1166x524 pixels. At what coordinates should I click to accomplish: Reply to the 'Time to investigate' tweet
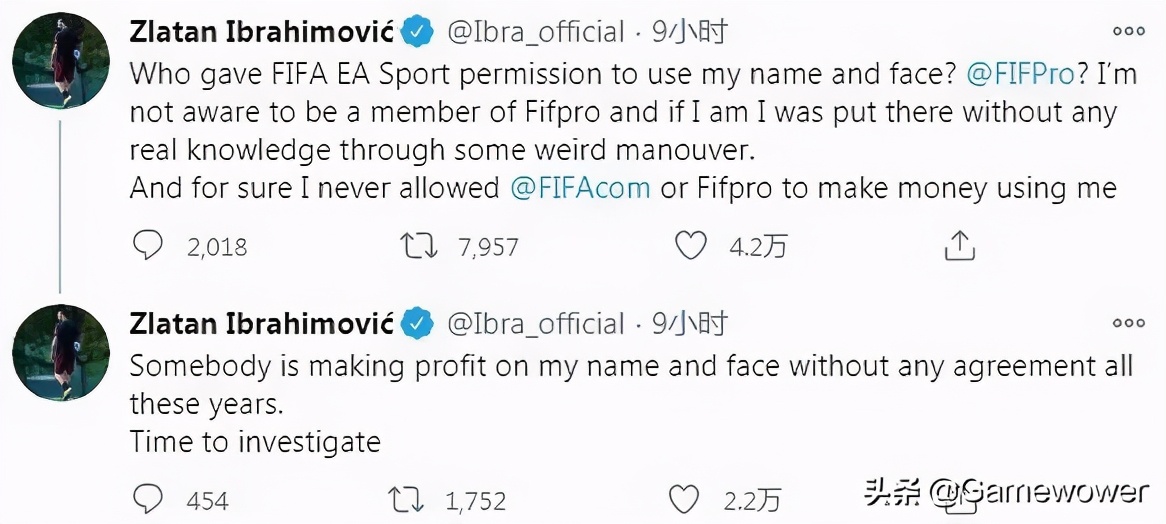click(x=147, y=499)
